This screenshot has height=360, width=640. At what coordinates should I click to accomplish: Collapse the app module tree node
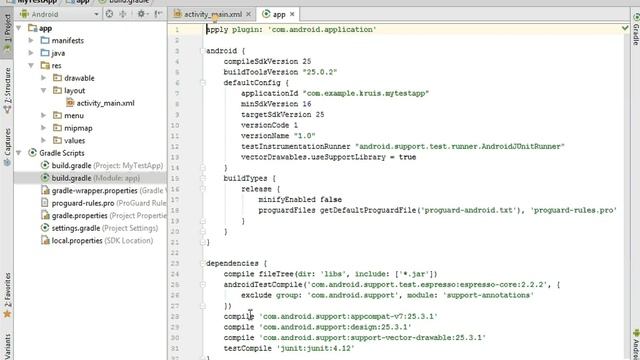19,28
